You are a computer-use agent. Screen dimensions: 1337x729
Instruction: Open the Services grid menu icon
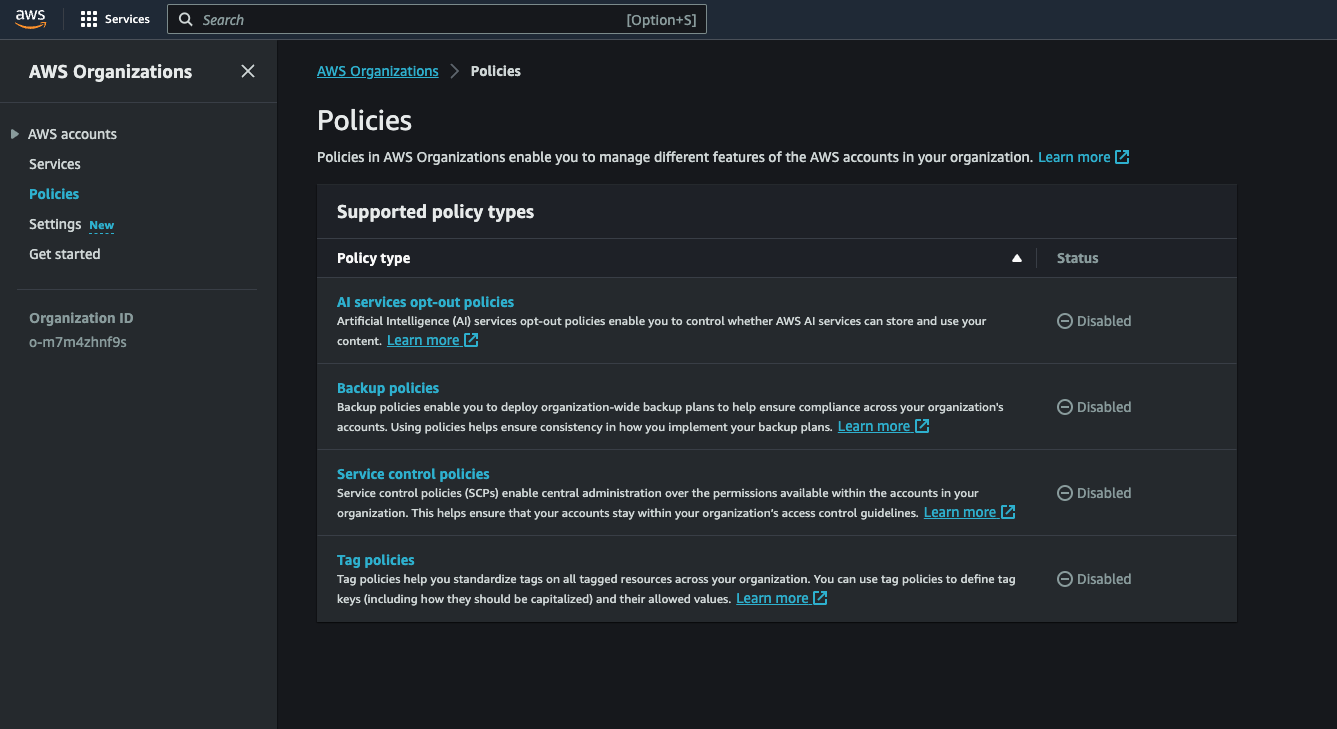tap(89, 19)
